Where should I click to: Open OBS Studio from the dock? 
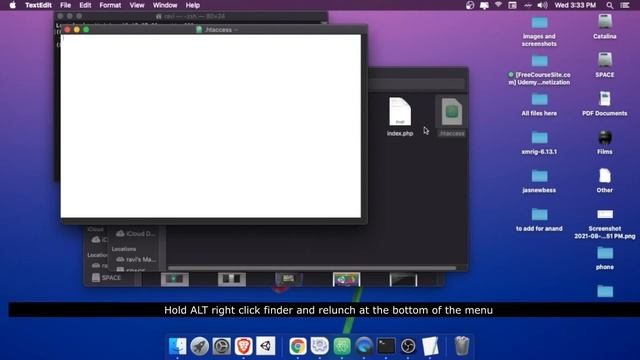pyautogui.click(x=408, y=346)
